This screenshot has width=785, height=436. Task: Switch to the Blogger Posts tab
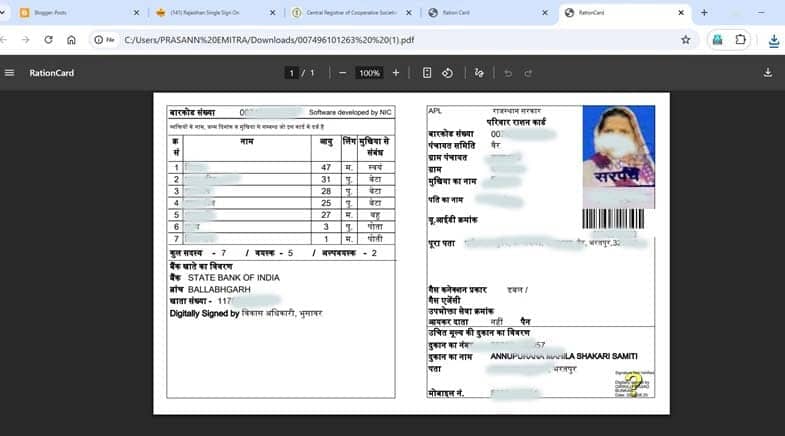point(68,13)
